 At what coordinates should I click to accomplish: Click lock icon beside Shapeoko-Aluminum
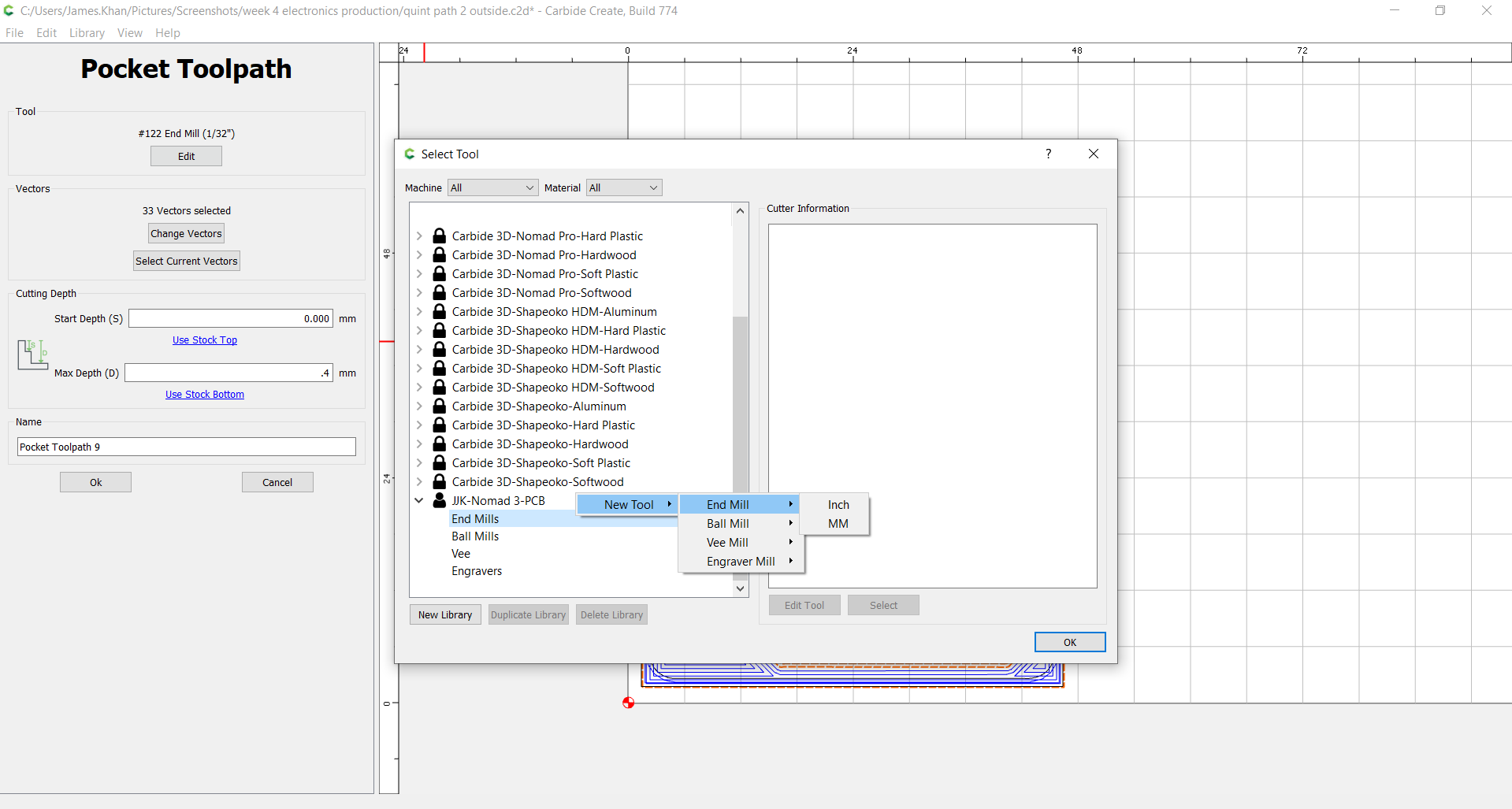tap(440, 406)
